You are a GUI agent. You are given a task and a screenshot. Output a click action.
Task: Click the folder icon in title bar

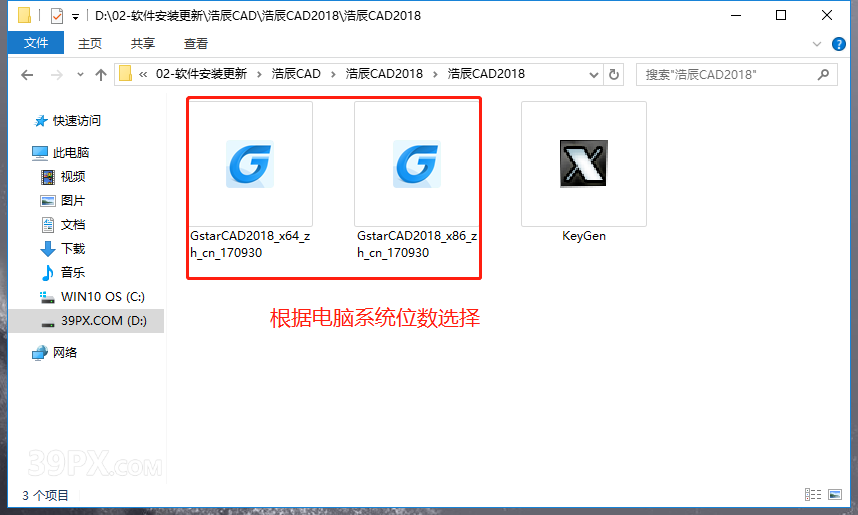[24, 15]
